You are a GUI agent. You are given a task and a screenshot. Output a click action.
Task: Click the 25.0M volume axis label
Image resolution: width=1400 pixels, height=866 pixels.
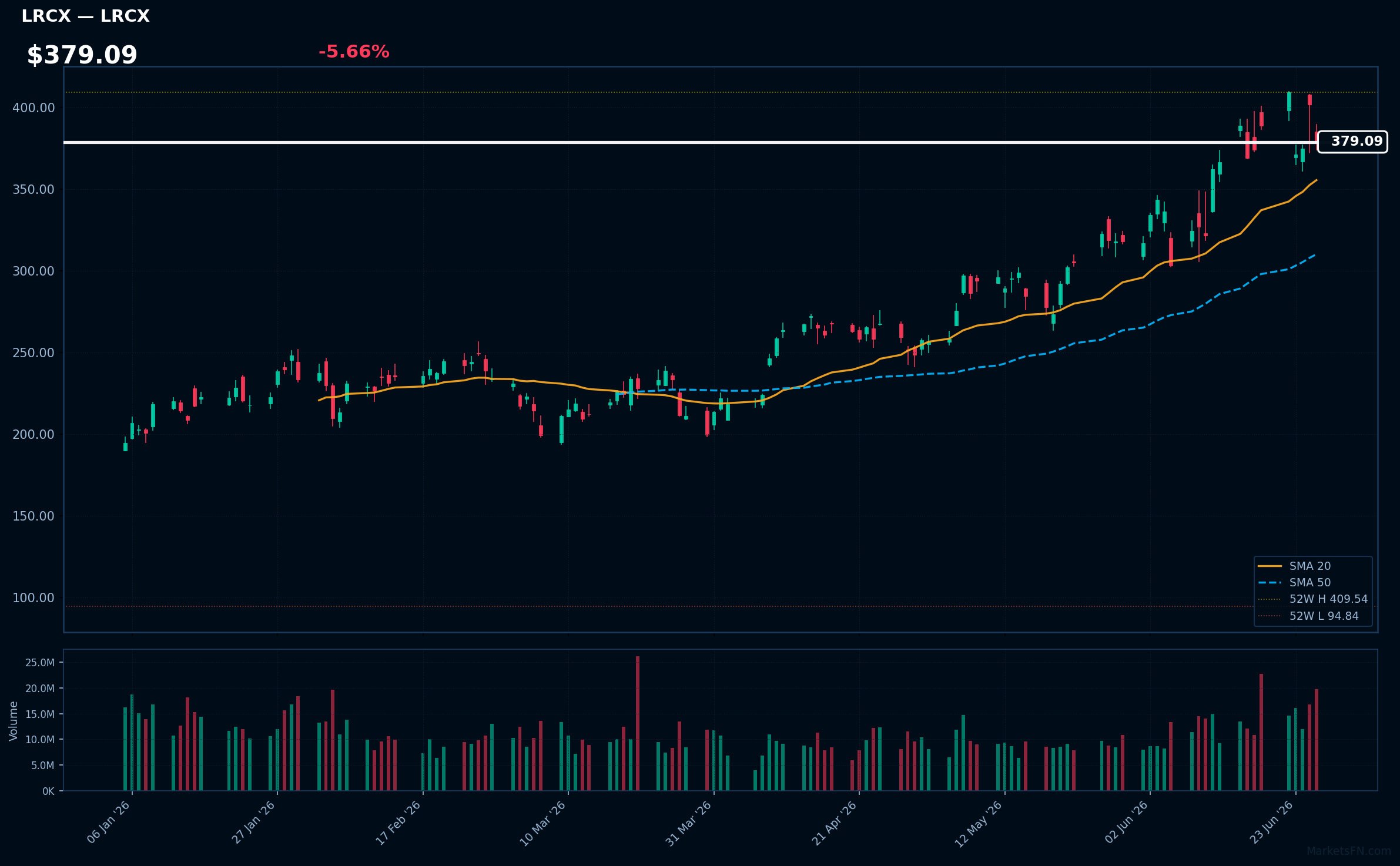click(x=40, y=663)
